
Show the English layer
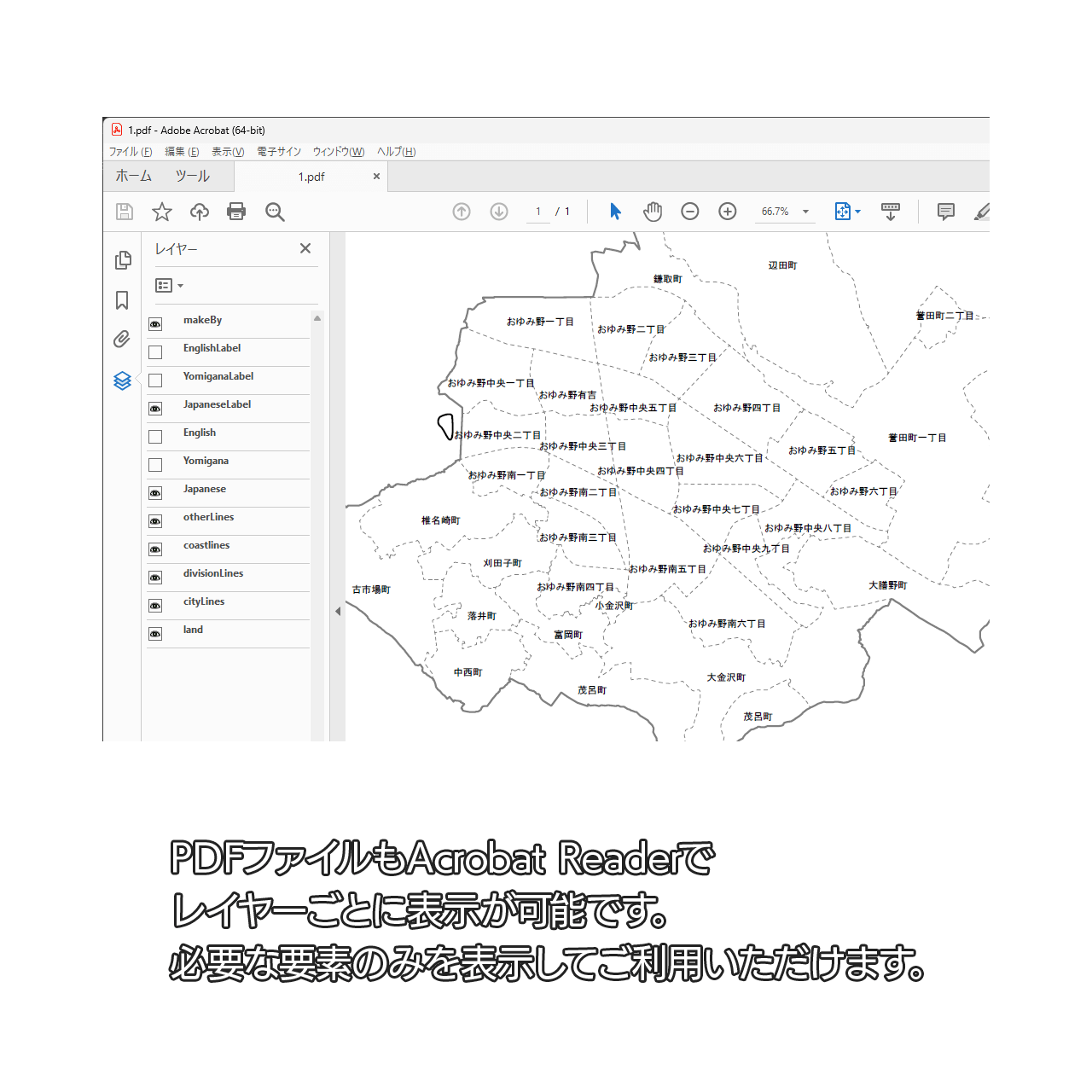click(155, 437)
